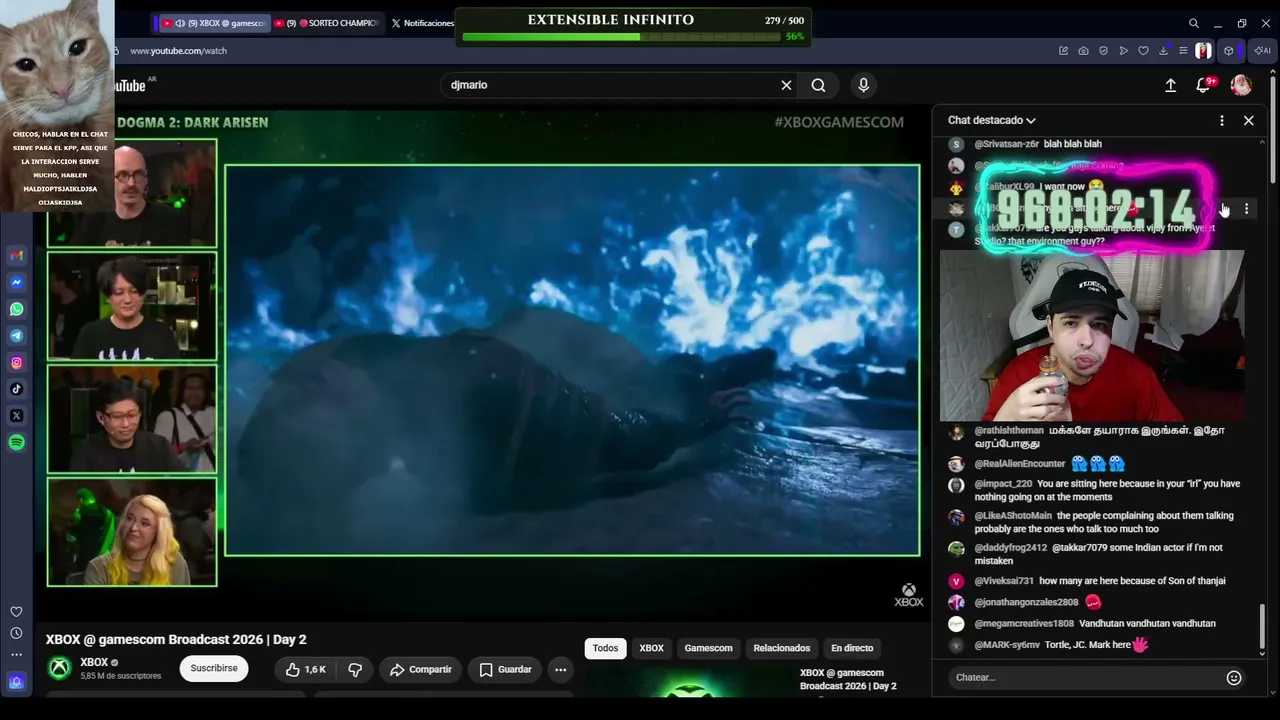Open TikTok in the browser sidebar
Image resolution: width=1280 pixels, height=720 pixels.
[x=16, y=389]
